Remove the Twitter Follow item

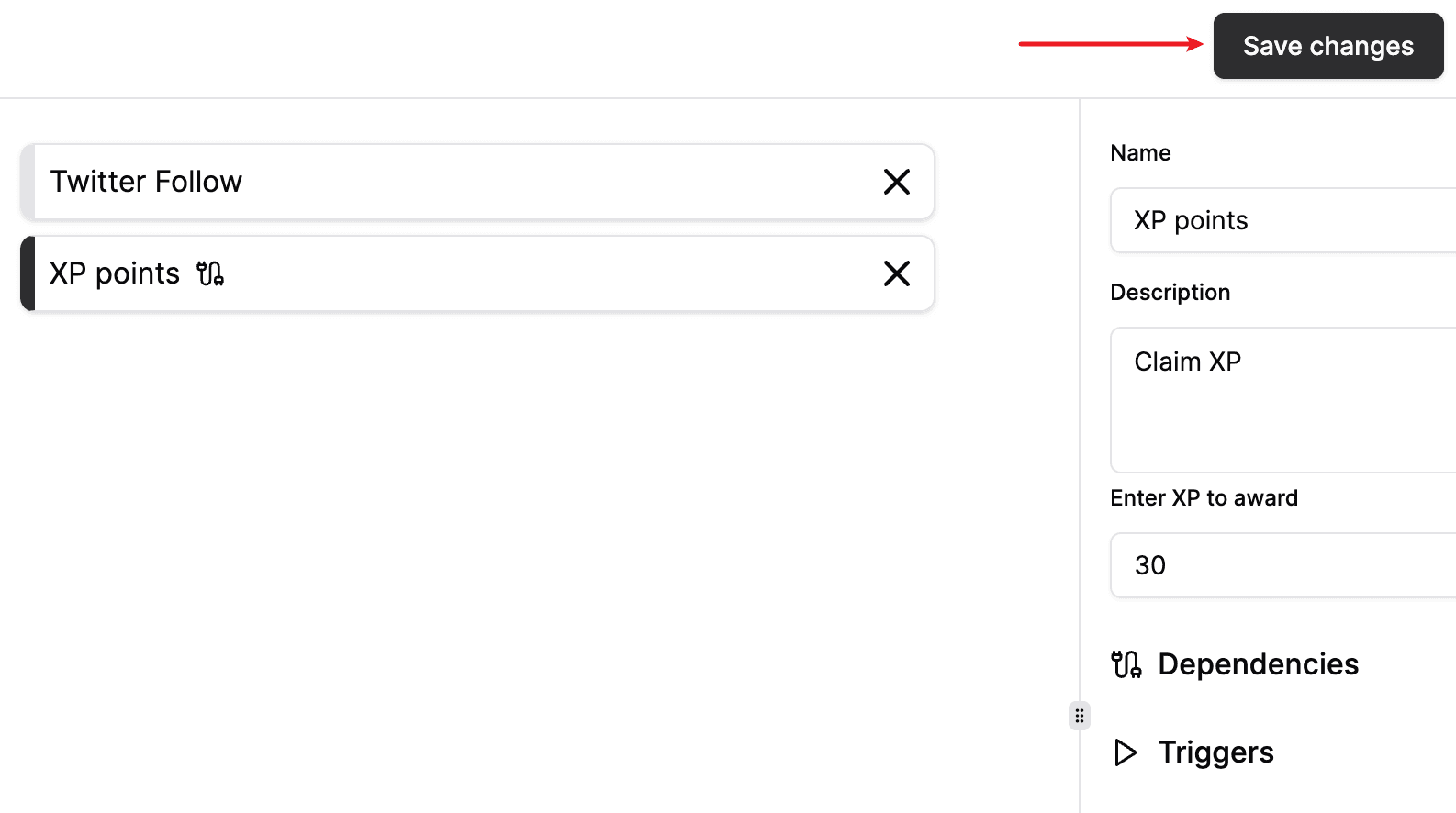(x=896, y=182)
